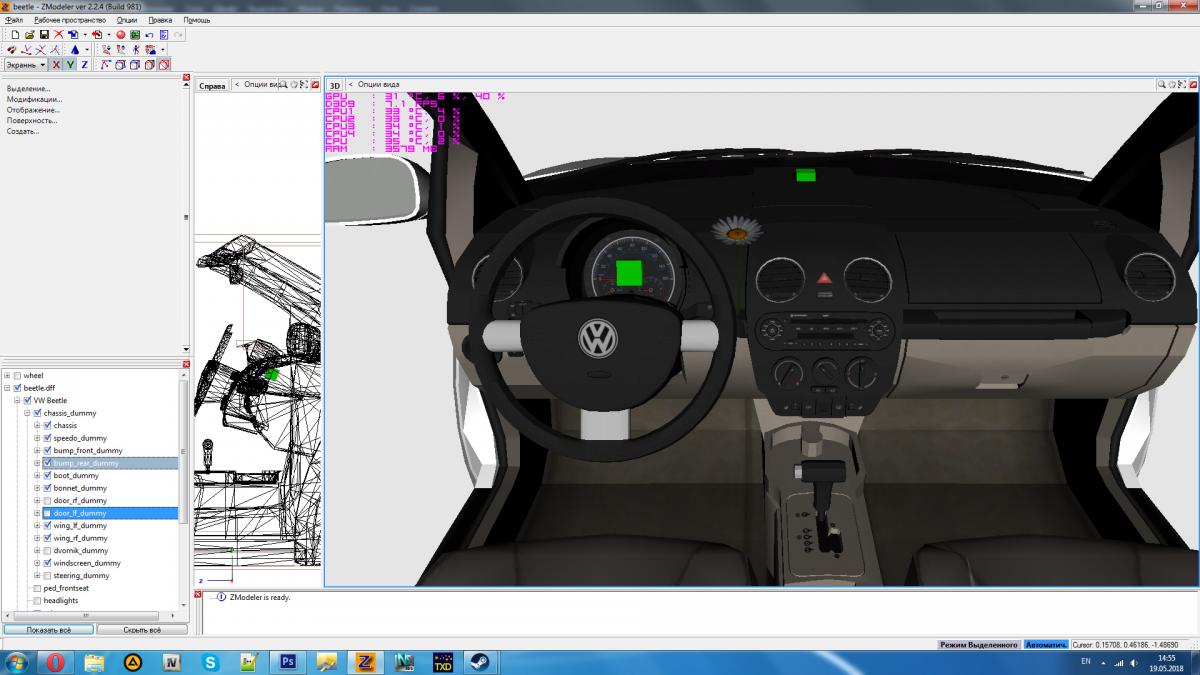Click the red sphere toolbar icon
Image resolution: width=1200 pixels, height=675 pixels.
click(x=120, y=34)
